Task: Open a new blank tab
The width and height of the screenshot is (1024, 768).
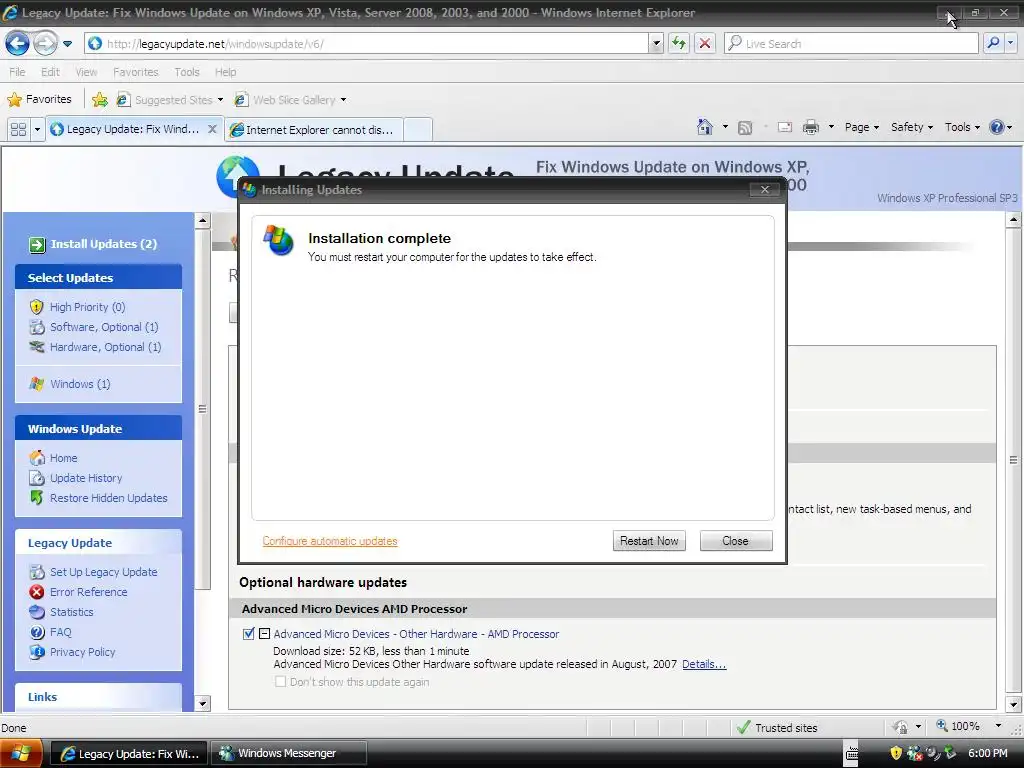Action: [x=418, y=129]
